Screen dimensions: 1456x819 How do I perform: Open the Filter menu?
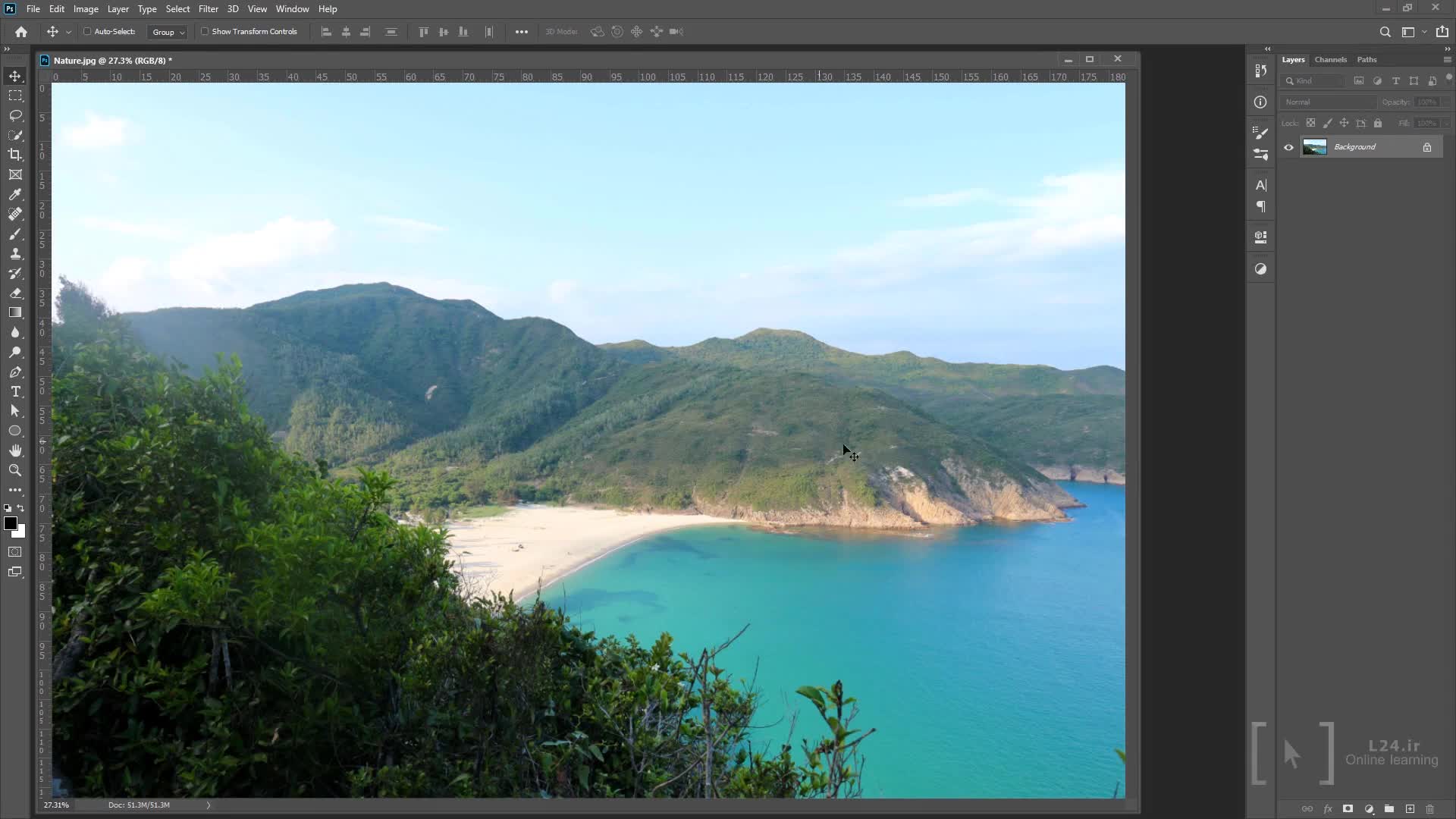click(208, 9)
